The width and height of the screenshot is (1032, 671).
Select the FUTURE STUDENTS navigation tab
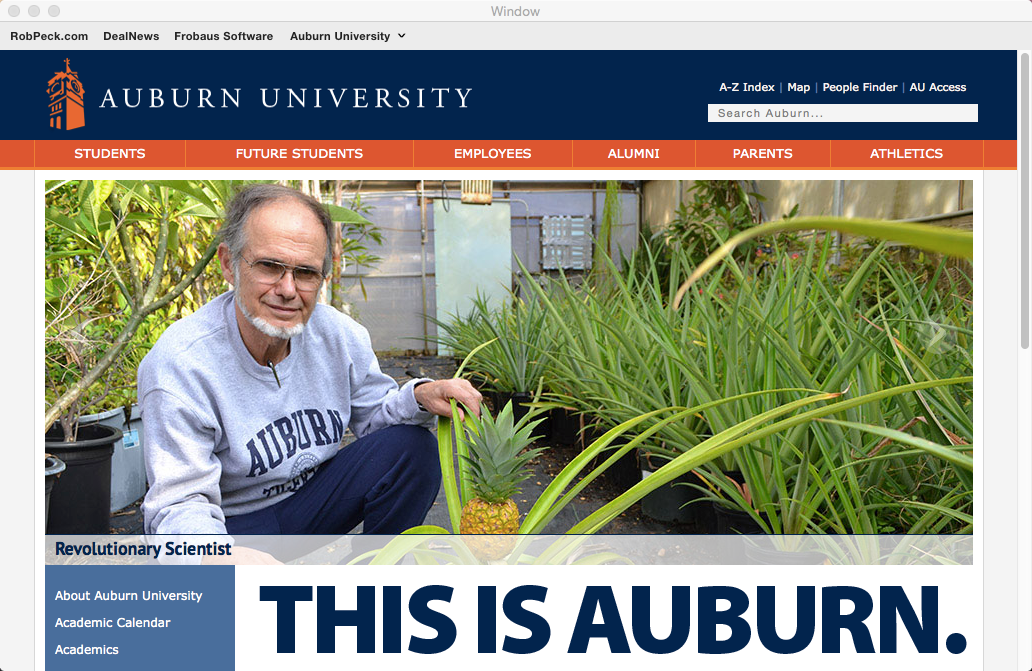point(299,154)
